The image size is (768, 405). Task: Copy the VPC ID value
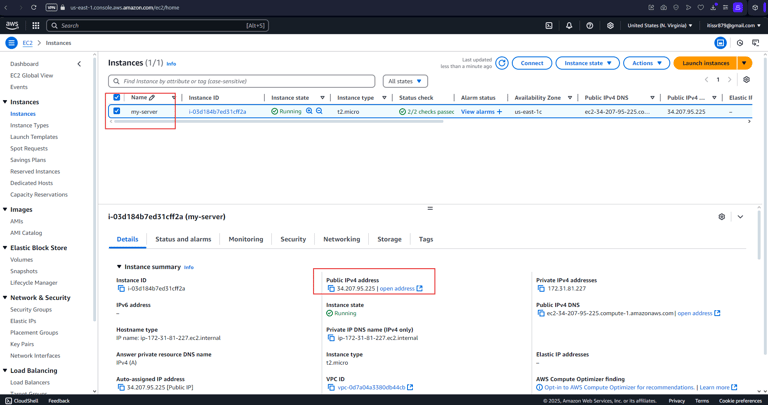[331, 387]
